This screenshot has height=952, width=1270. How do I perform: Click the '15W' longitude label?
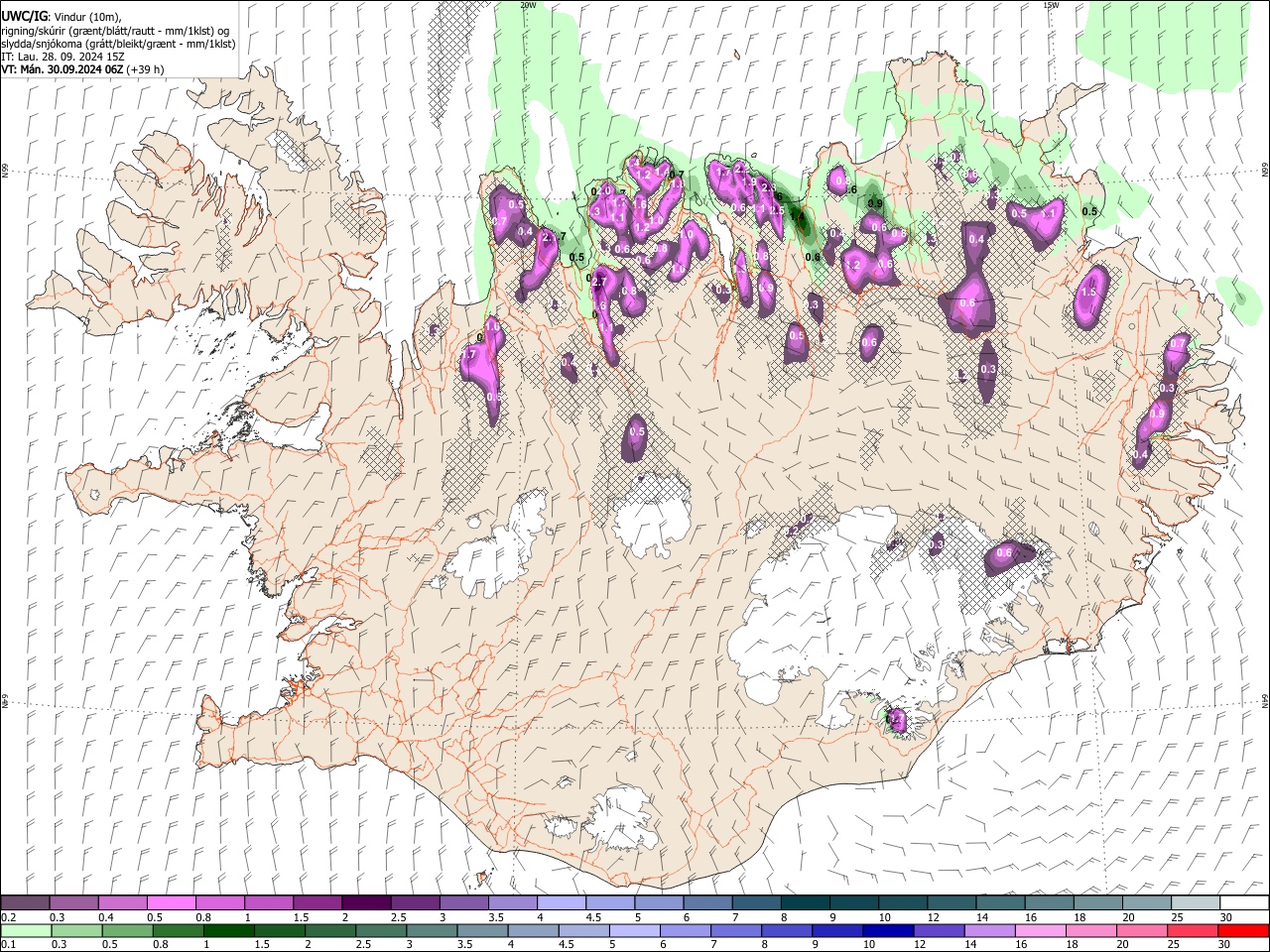click(x=1051, y=5)
